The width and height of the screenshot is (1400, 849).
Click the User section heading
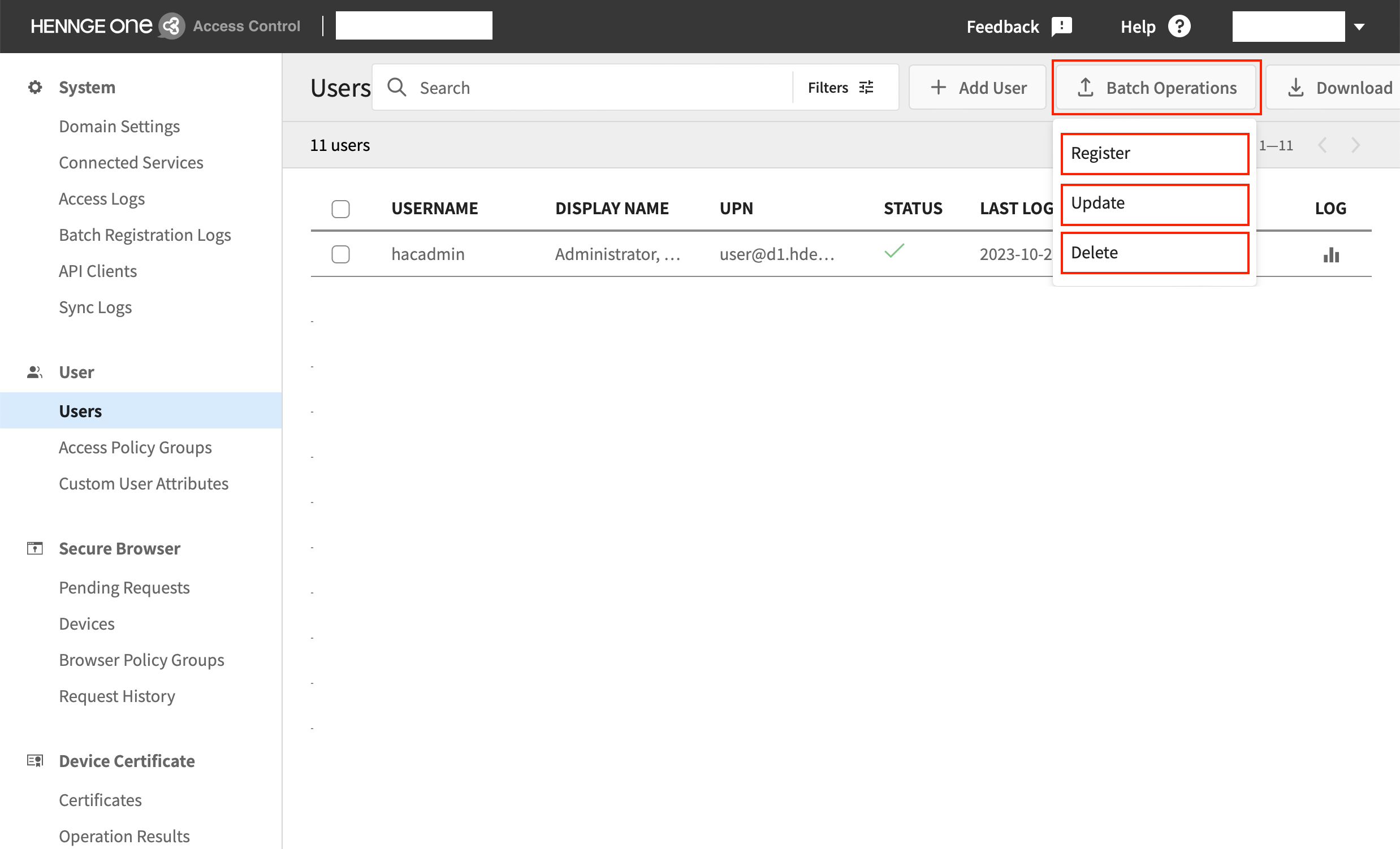click(x=77, y=372)
